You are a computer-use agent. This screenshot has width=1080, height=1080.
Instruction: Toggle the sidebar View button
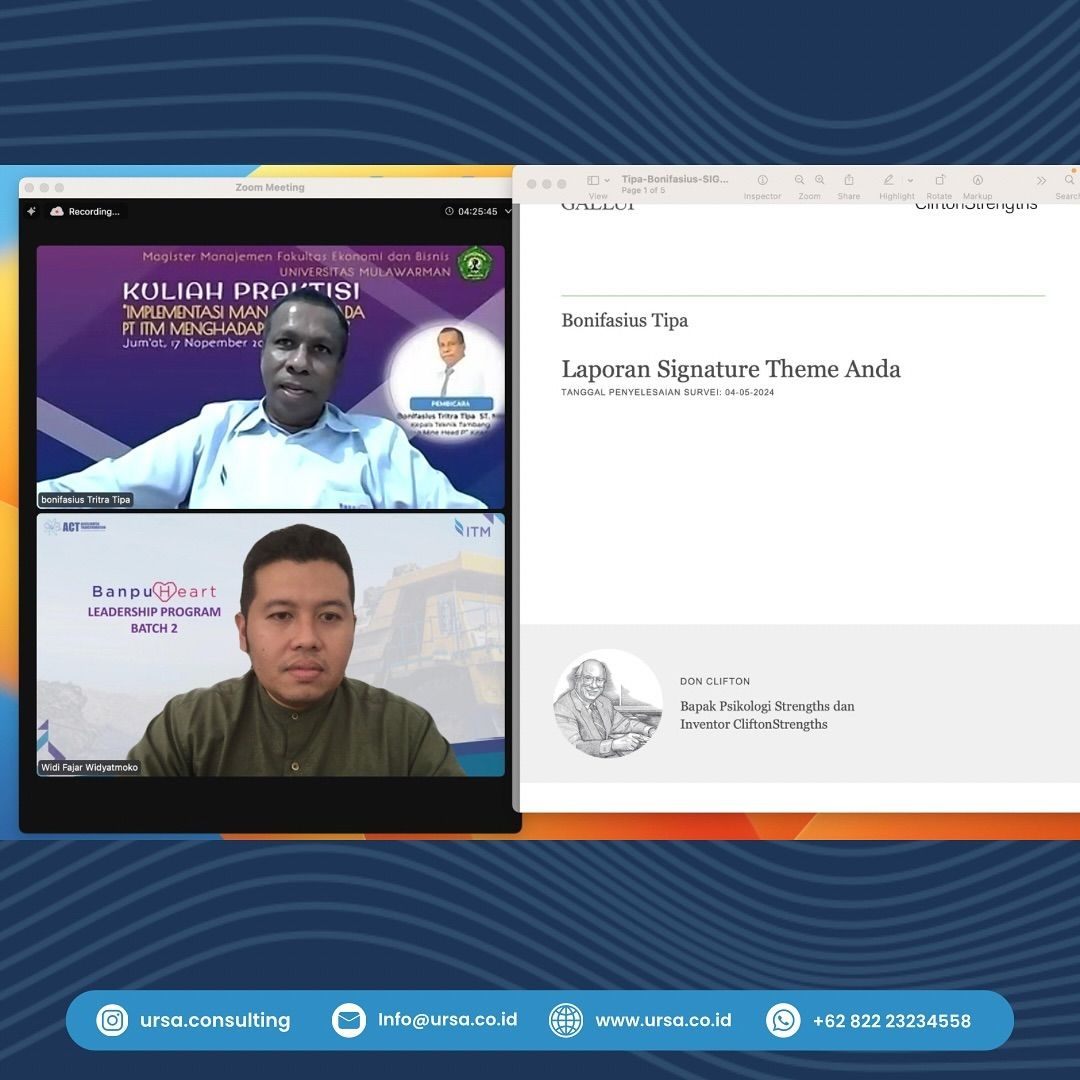coord(593,180)
